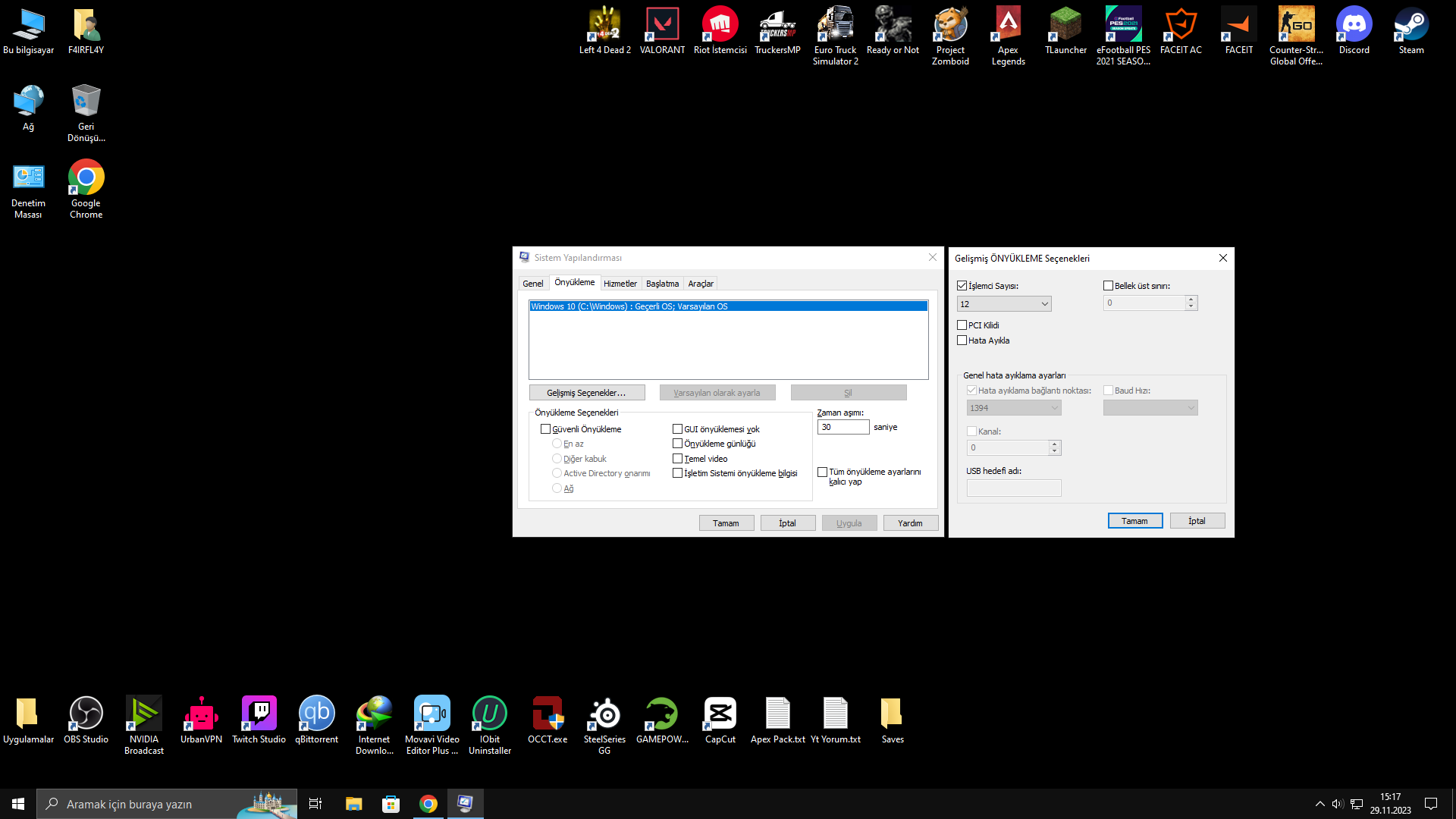Switch to the Araçlar tab
Viewport: 1456px width, 819px height.
(701, 284)
